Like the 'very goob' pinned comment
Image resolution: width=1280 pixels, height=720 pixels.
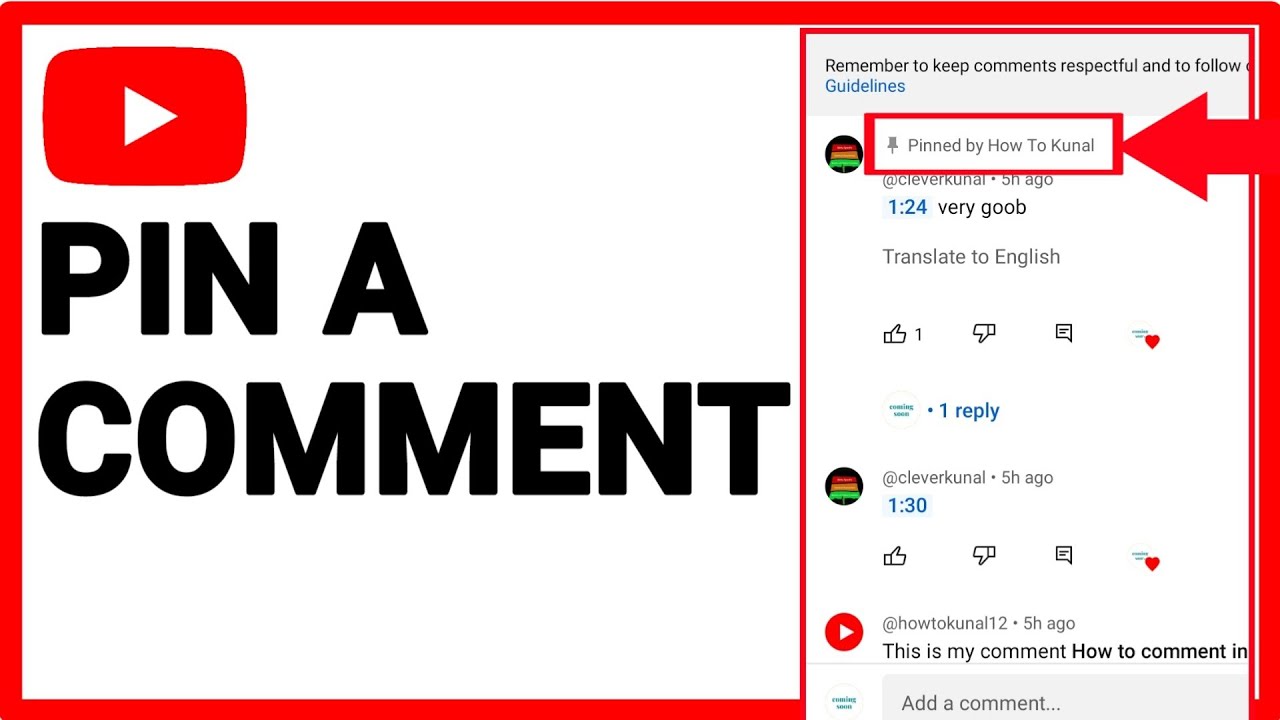pos(895,334)
